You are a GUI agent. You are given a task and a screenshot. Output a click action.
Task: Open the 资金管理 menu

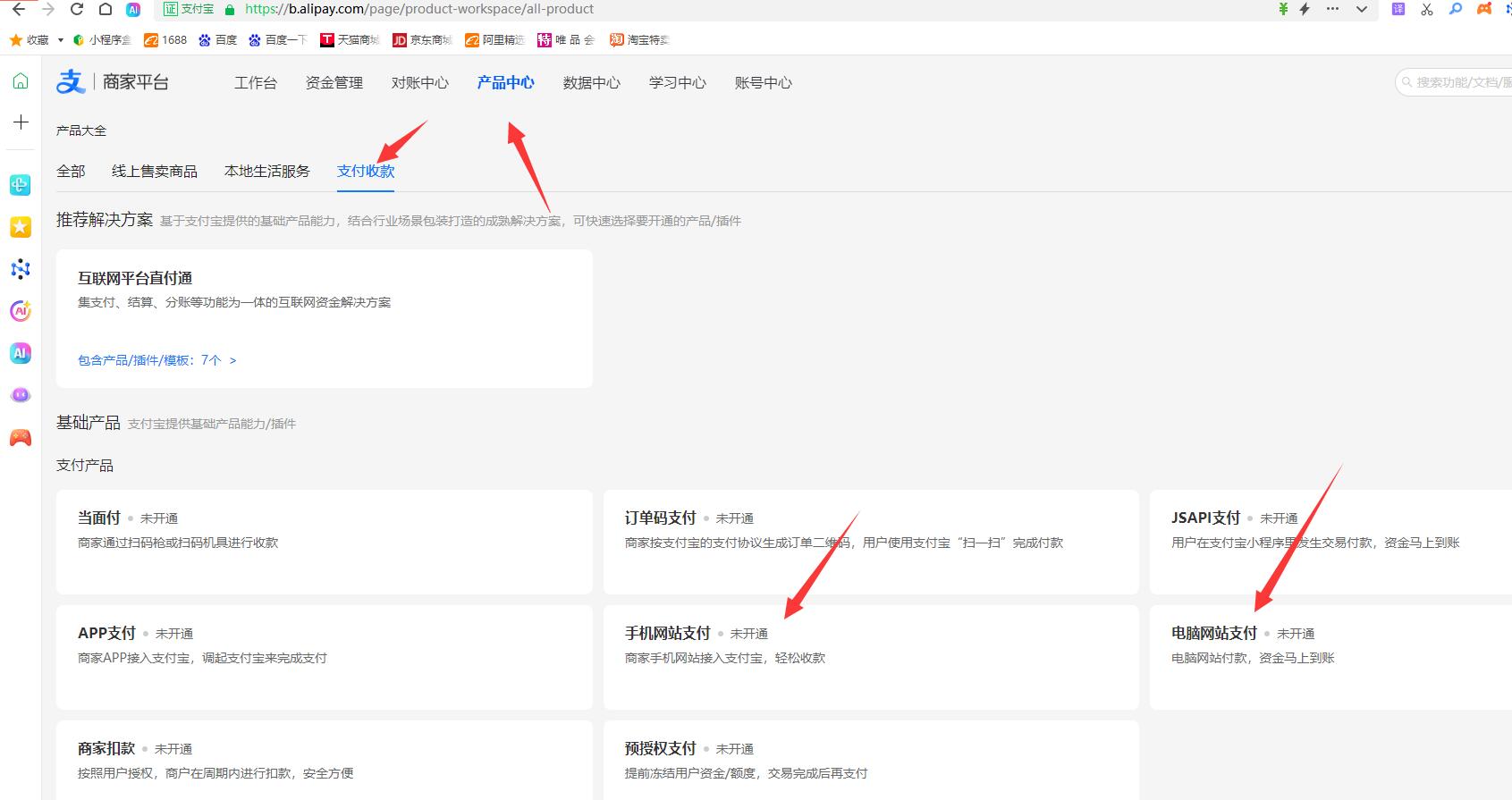tap(334, 82)
